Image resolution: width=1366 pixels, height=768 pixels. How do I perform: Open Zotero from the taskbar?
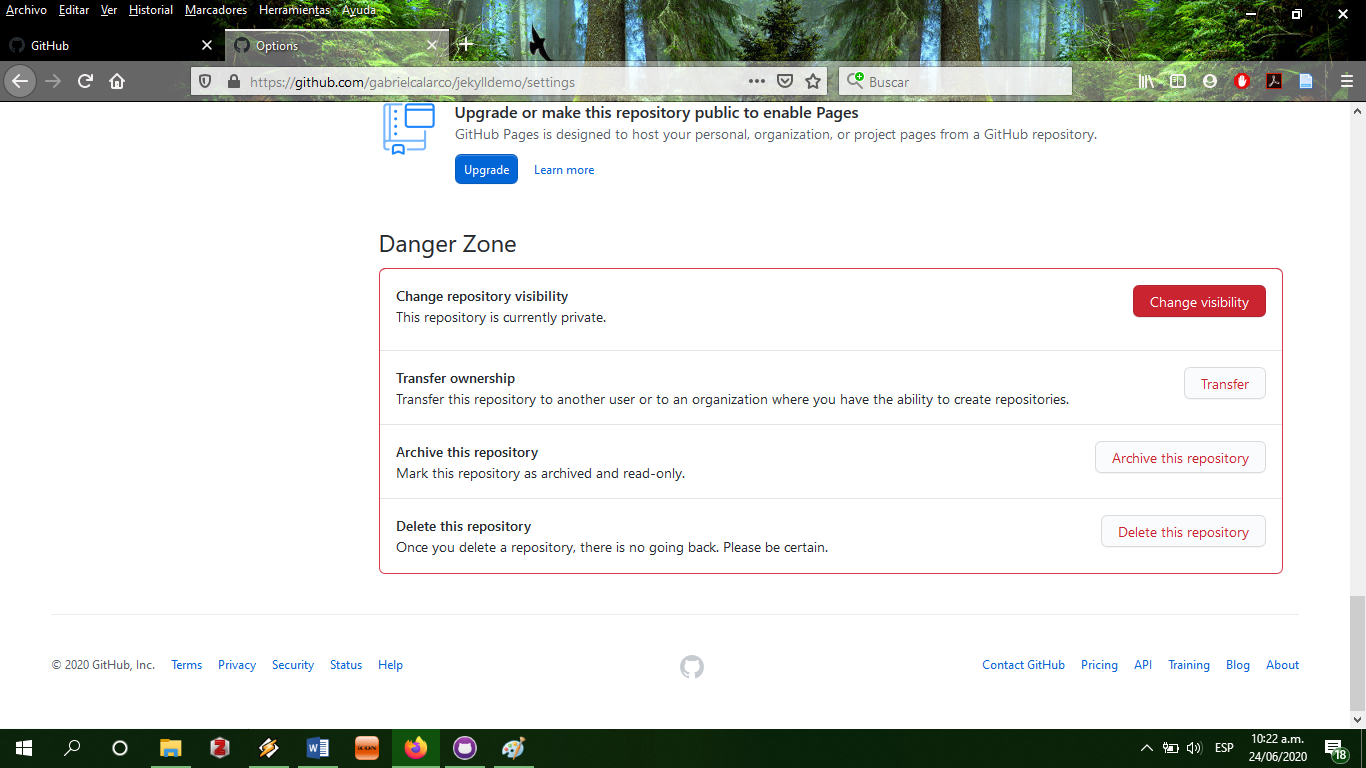point(219,748)
